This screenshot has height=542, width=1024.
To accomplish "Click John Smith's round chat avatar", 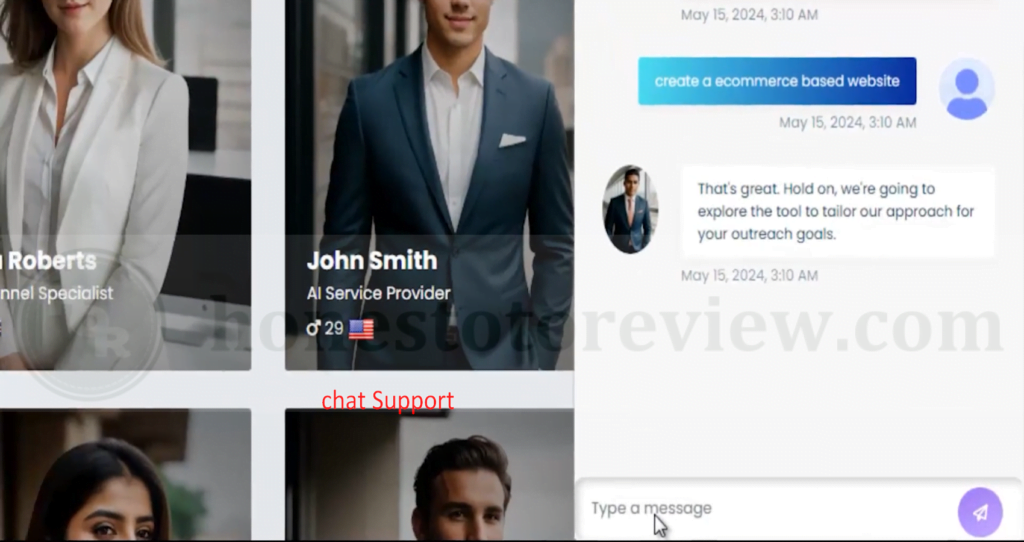I will [x=630, y=209].
